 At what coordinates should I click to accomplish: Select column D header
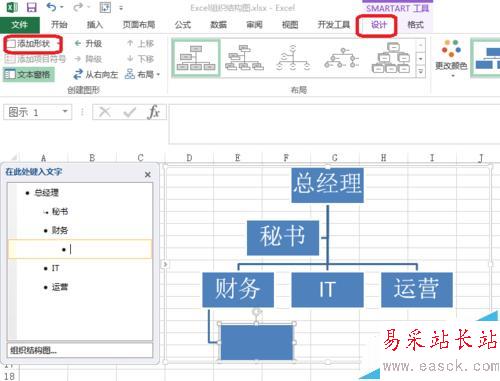[189, 158]
